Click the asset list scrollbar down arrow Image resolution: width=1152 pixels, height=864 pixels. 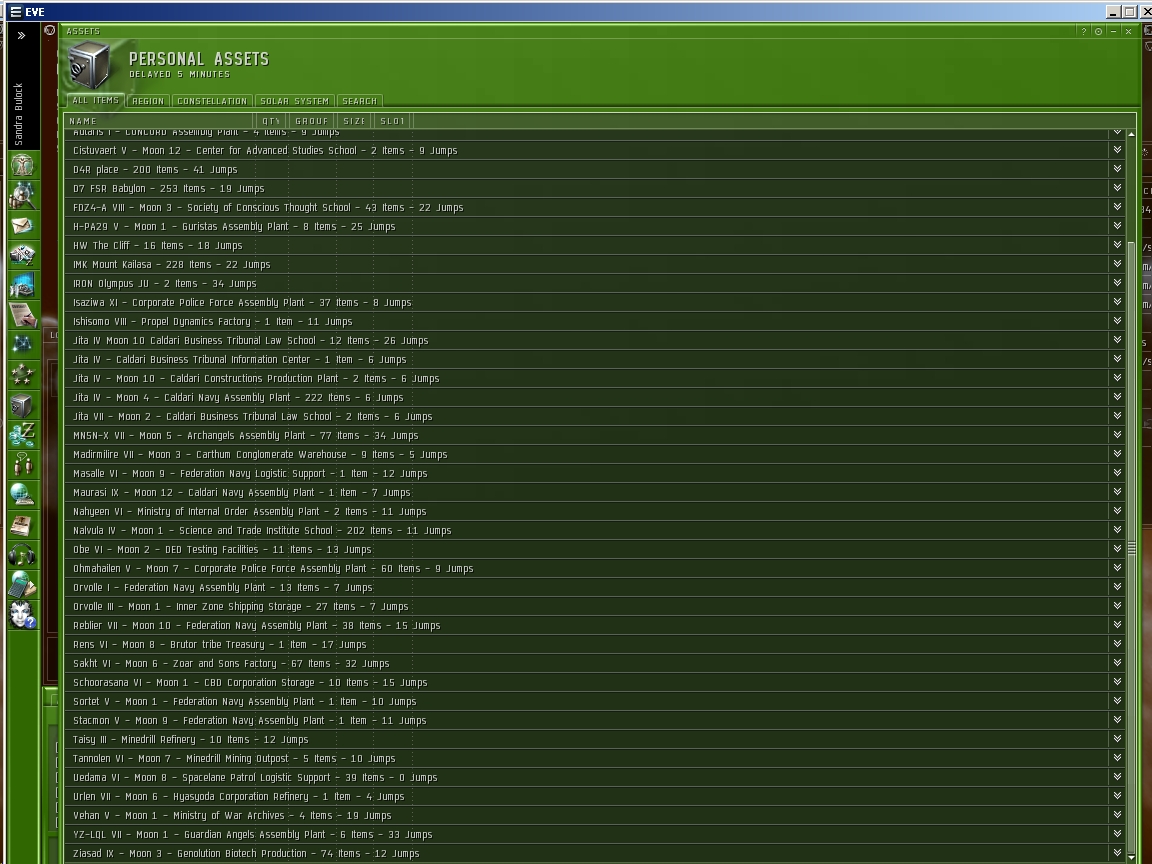tap(1131, 857)
